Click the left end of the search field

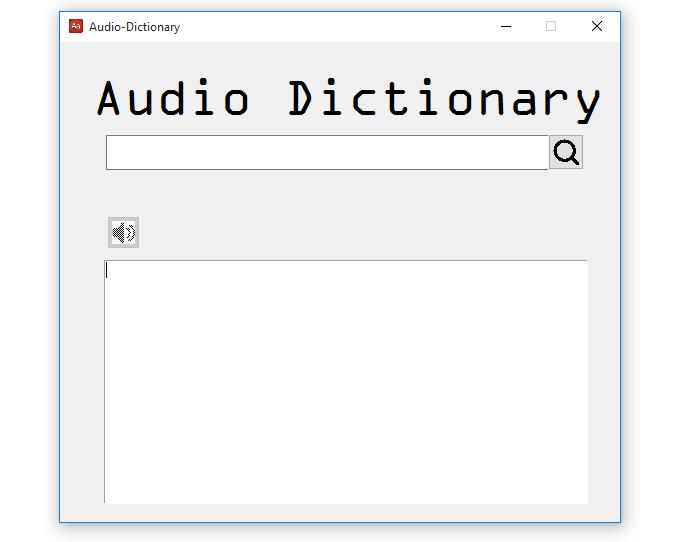pos(116,153)
